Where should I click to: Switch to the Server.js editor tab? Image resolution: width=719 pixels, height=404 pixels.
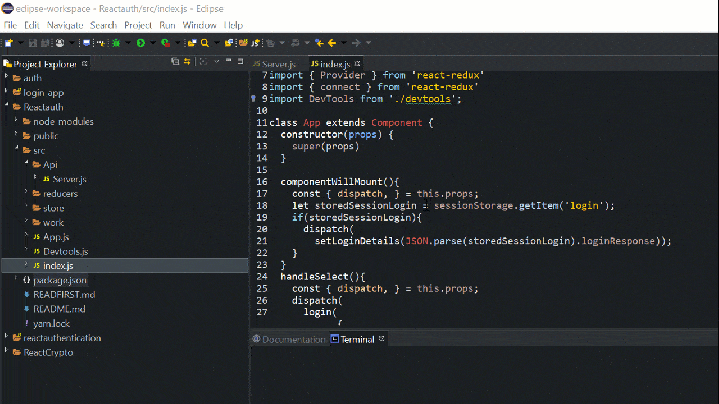pos(275,64)
